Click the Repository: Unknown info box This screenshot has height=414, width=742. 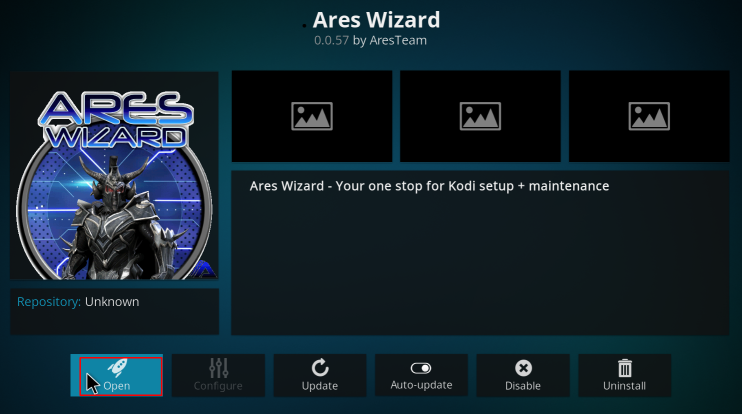click(115, 312)
